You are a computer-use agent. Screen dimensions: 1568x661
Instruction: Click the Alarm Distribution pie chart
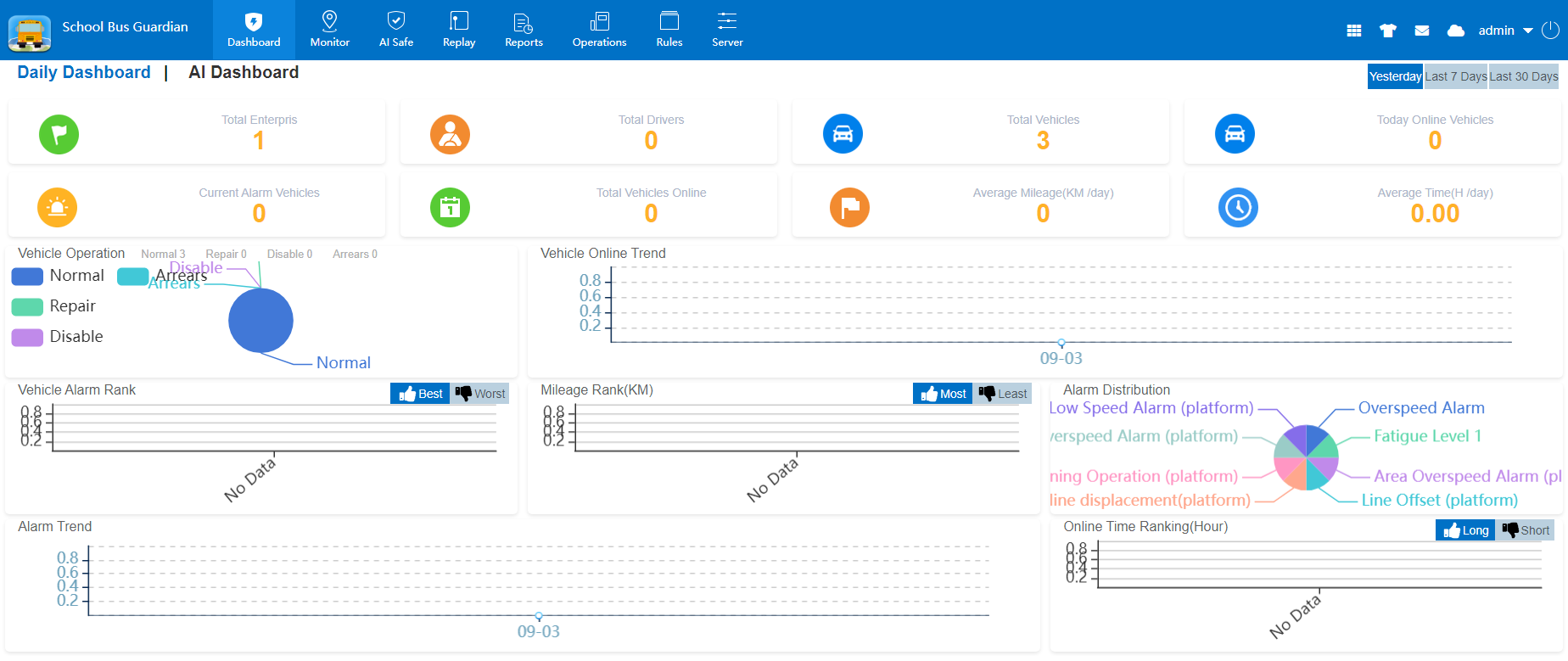[x=1306, y=457]
